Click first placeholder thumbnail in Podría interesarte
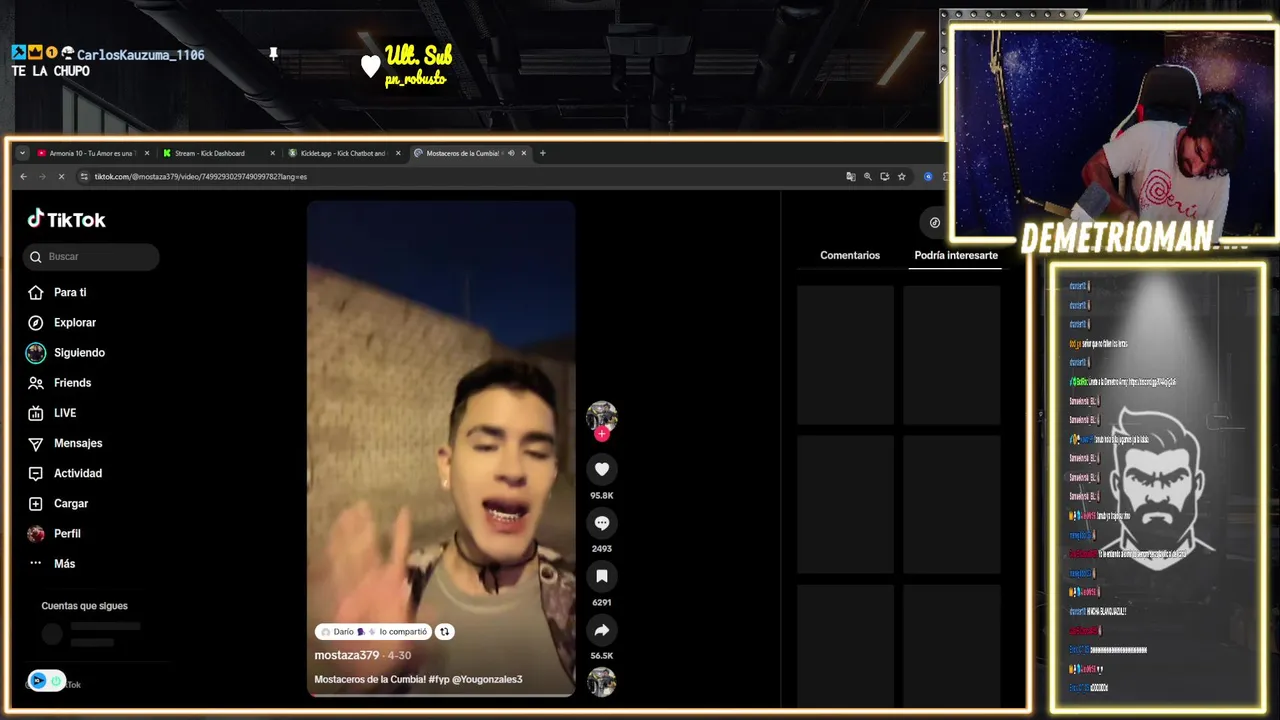The height and width of the screenshot is (720, 1280). [x=845, y=355]
